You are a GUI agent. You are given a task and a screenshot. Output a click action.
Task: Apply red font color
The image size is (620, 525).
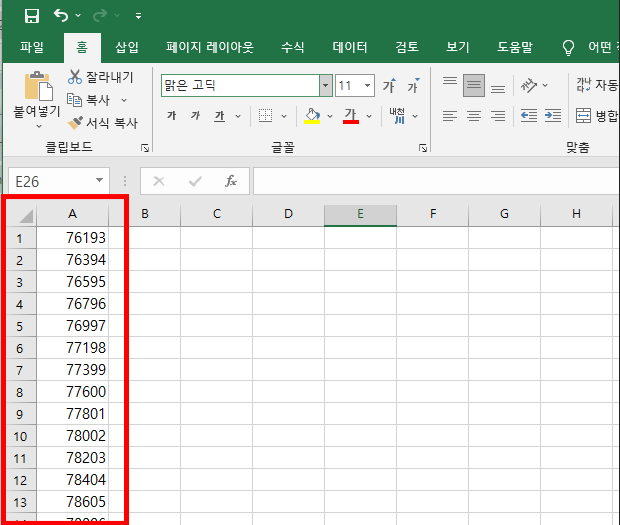click(351, 116)
